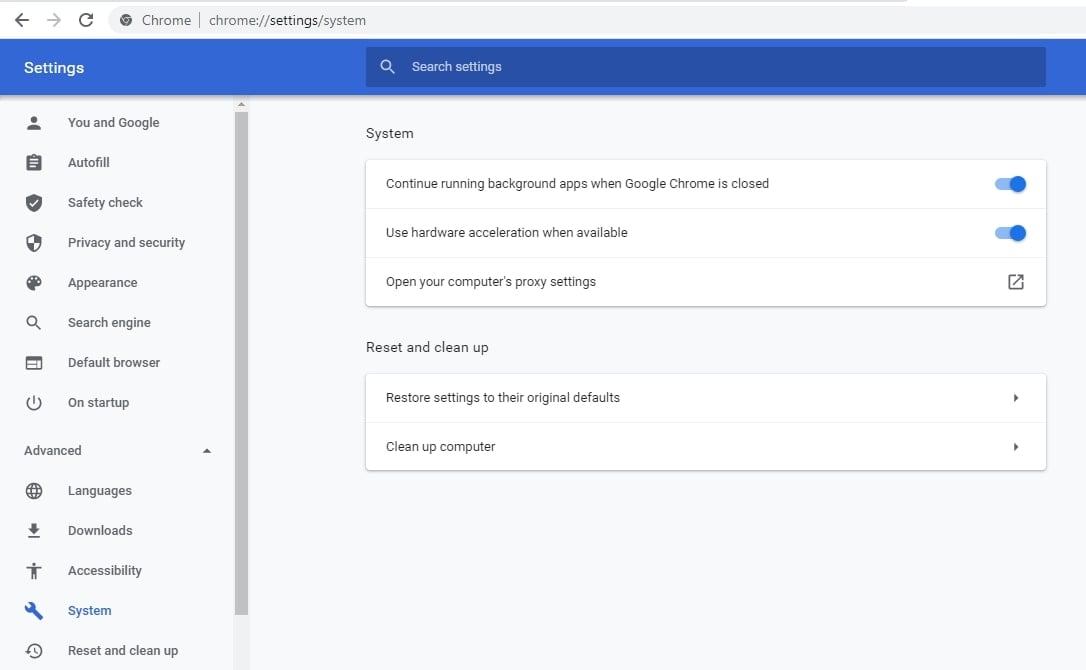Screen dimensions: 1086x670
Task: Click the sidebar scrollbar up arrow
Action: pyautogui.click(x=241, y=105)
